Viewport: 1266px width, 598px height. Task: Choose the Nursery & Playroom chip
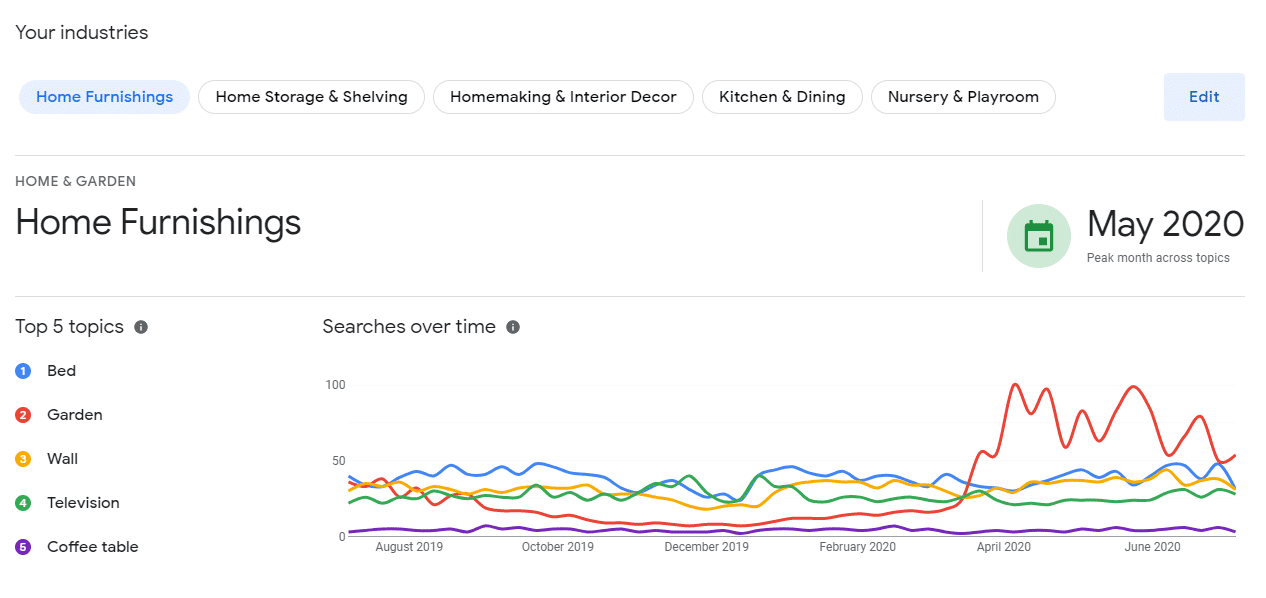point(963,97)
